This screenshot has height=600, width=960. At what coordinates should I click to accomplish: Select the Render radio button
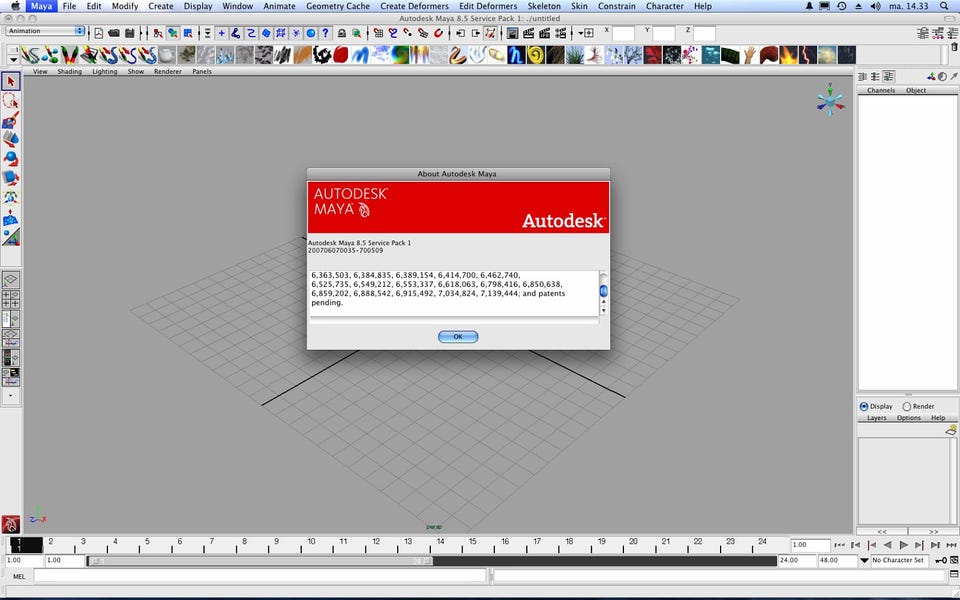(x=907, y=407)
